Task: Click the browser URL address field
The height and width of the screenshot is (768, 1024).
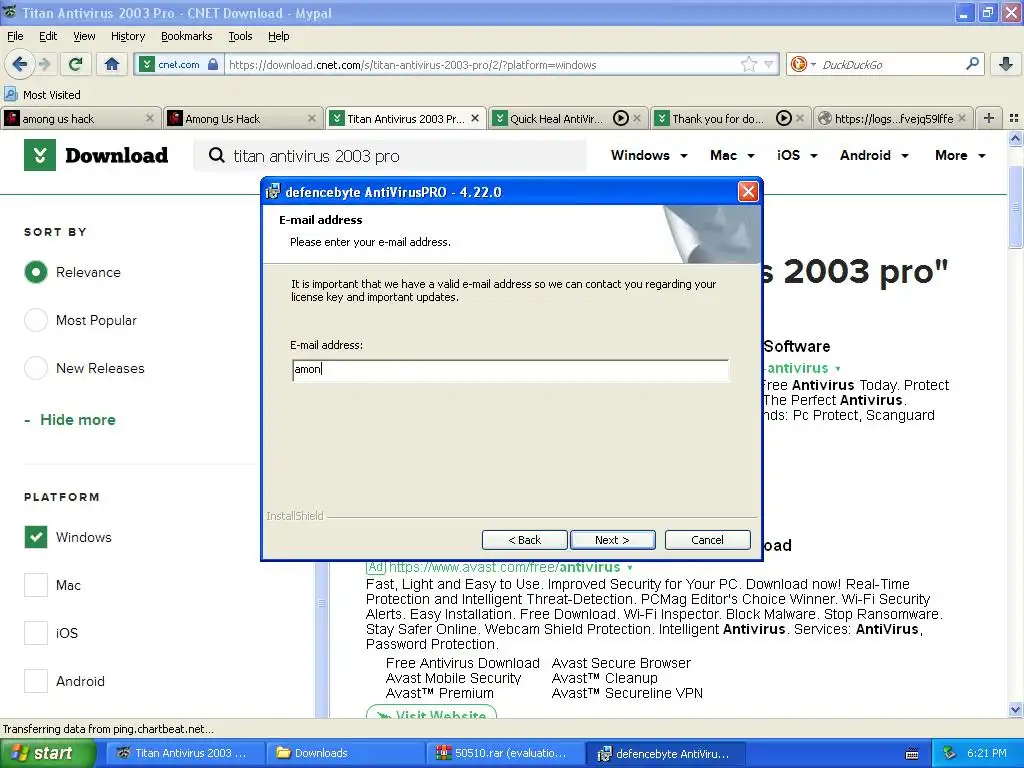Action: point(483,65)
